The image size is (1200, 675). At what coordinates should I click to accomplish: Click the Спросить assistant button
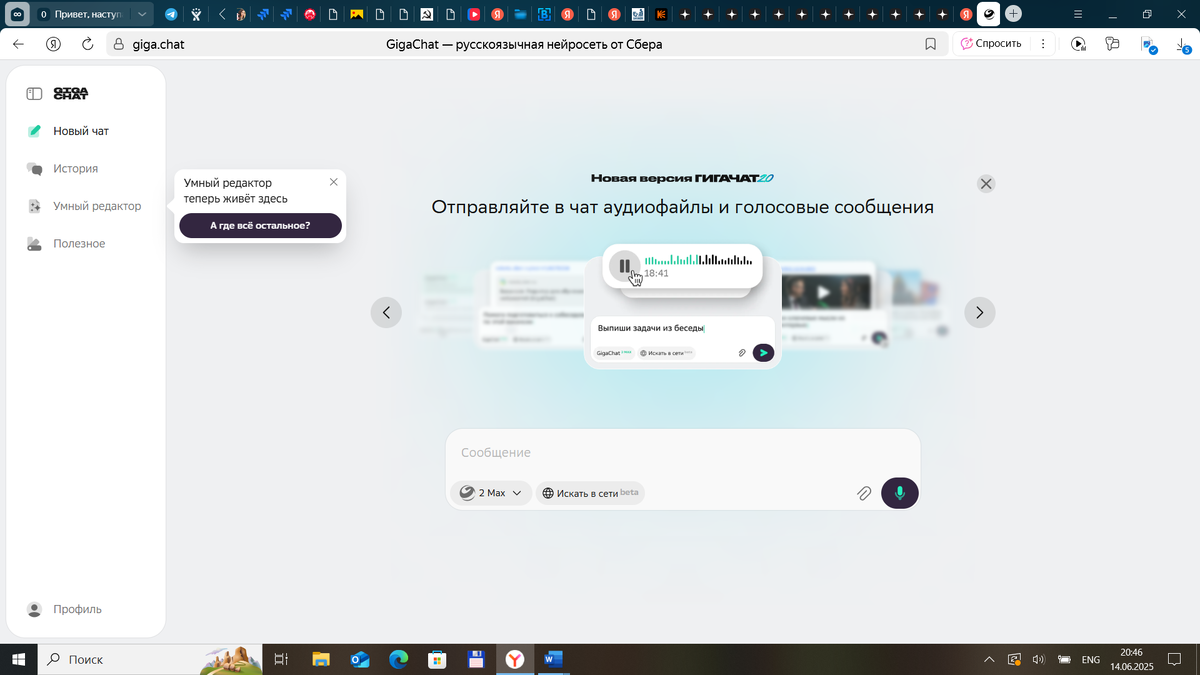(x=991, y=44)
